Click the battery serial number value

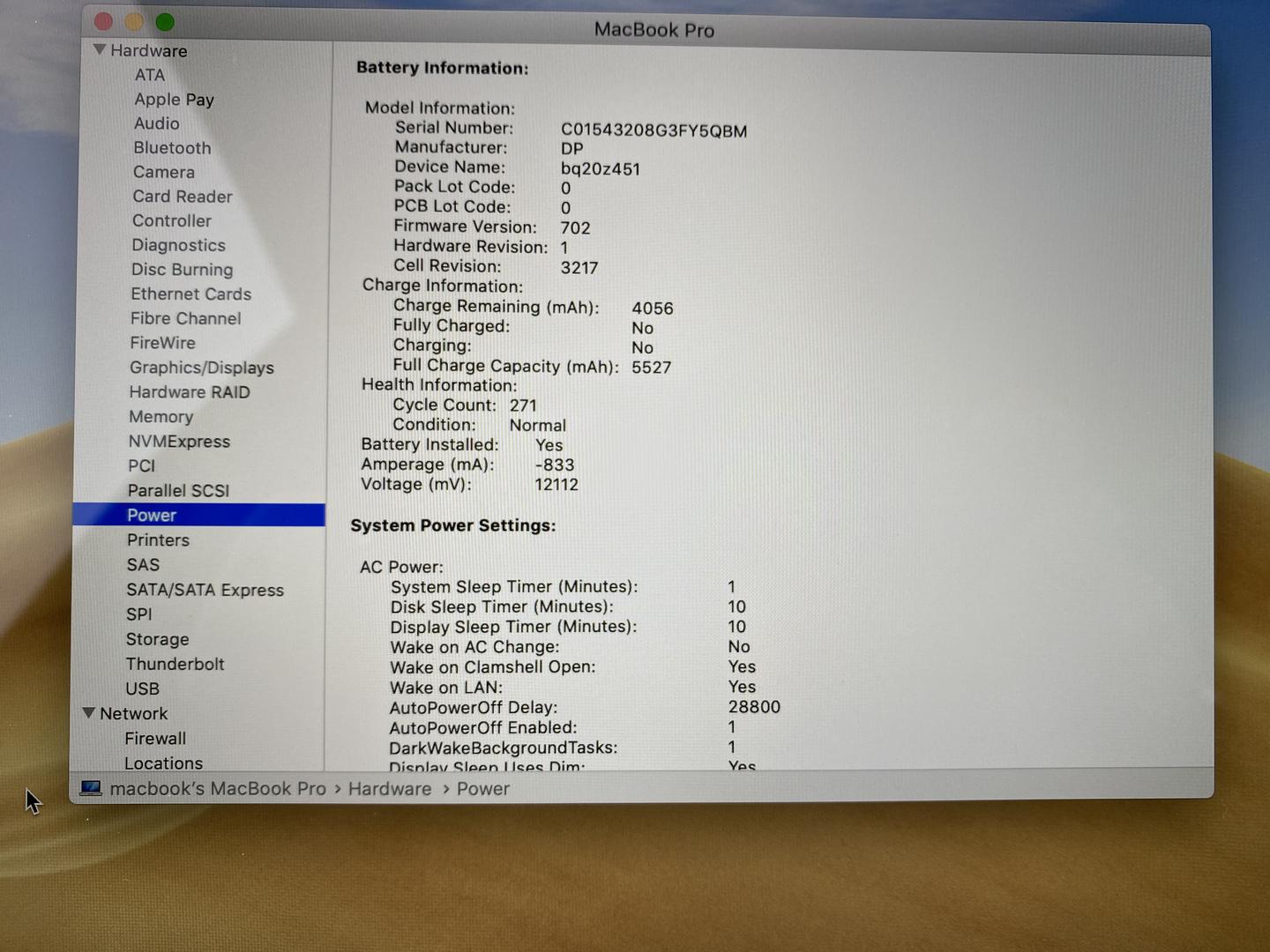click(654, 130)
